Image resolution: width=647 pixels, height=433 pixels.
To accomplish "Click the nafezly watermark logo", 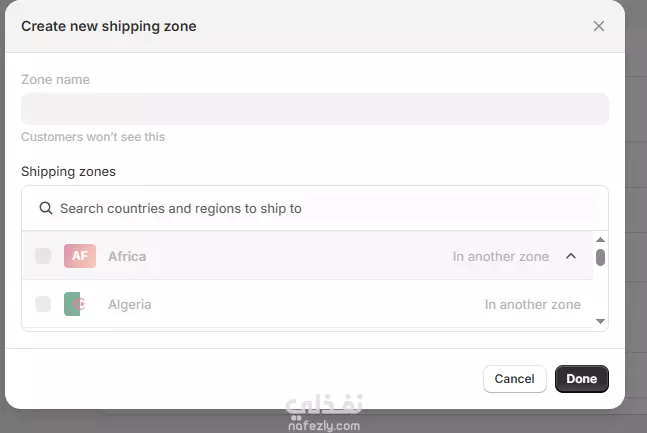I will [323, 413].
